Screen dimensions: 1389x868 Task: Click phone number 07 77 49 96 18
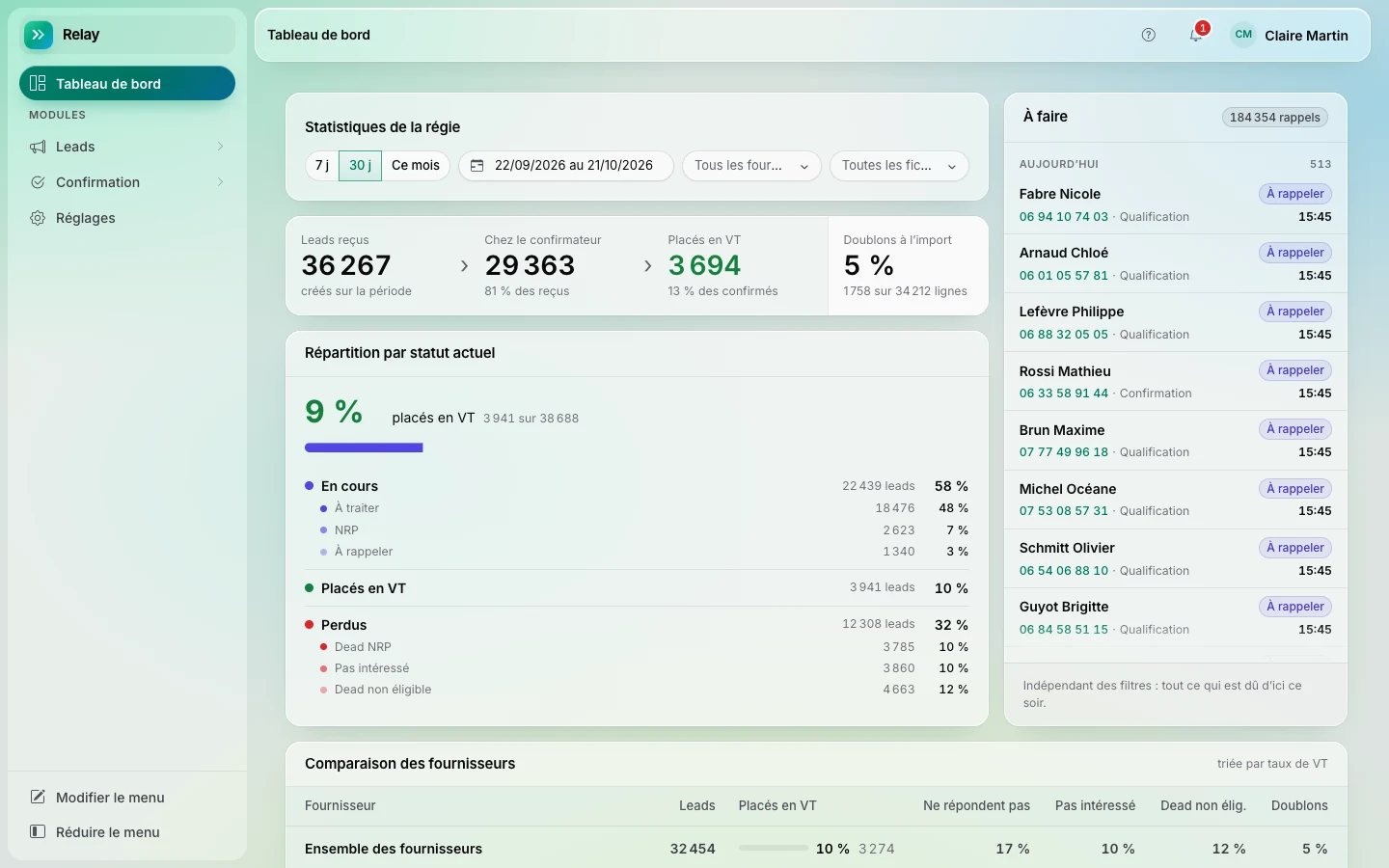[1063, 452]
